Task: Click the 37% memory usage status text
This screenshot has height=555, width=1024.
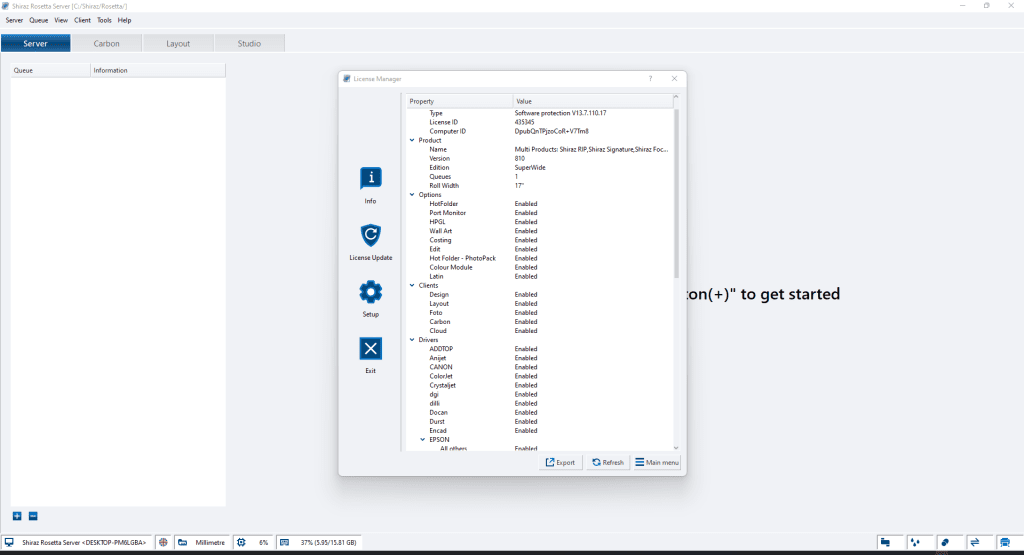Action: coord(328,543)
